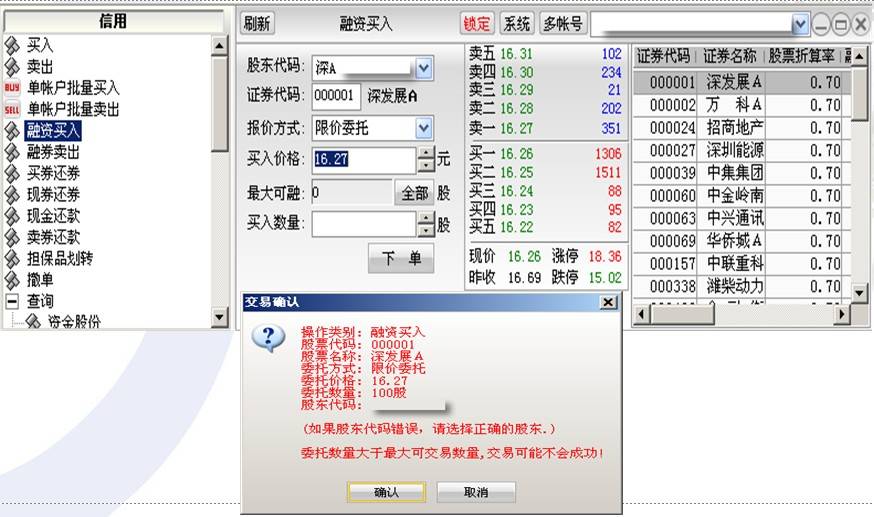Select 卖出 in the 信用 tree
This screenshot has width=874, height=517.
tap(40, 66)
